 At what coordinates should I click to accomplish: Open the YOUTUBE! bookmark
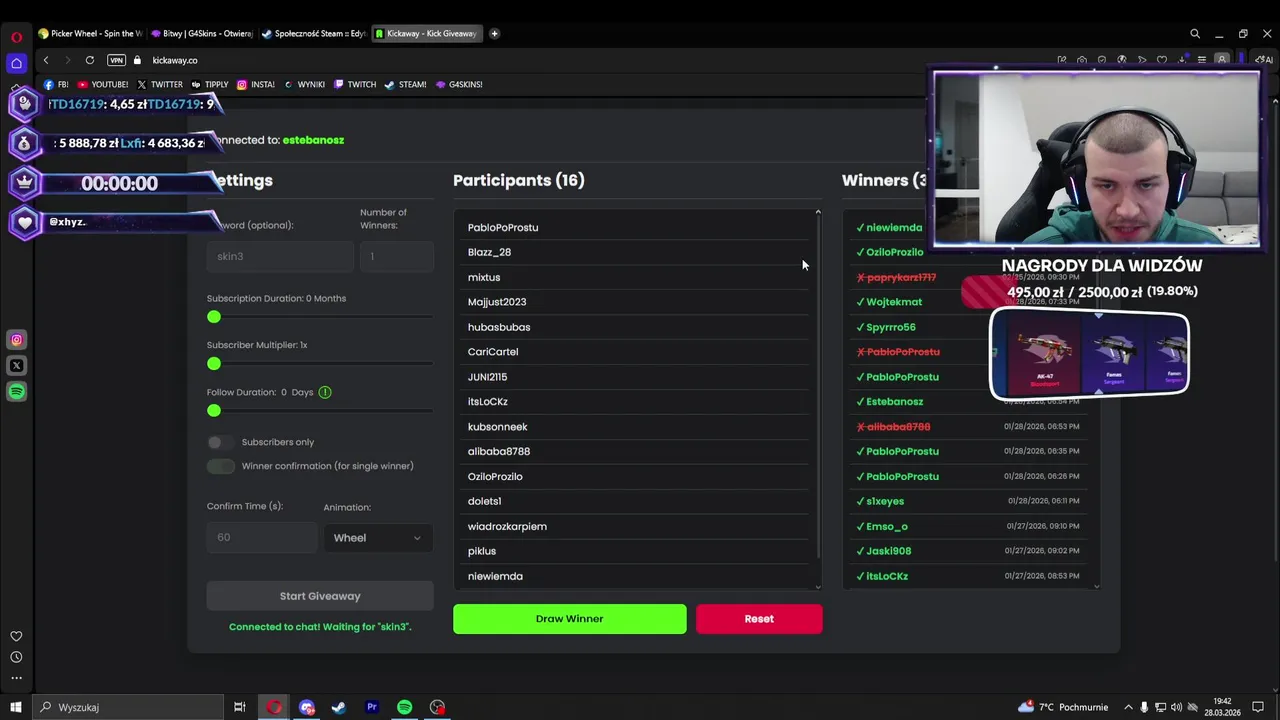coord(103,84)
